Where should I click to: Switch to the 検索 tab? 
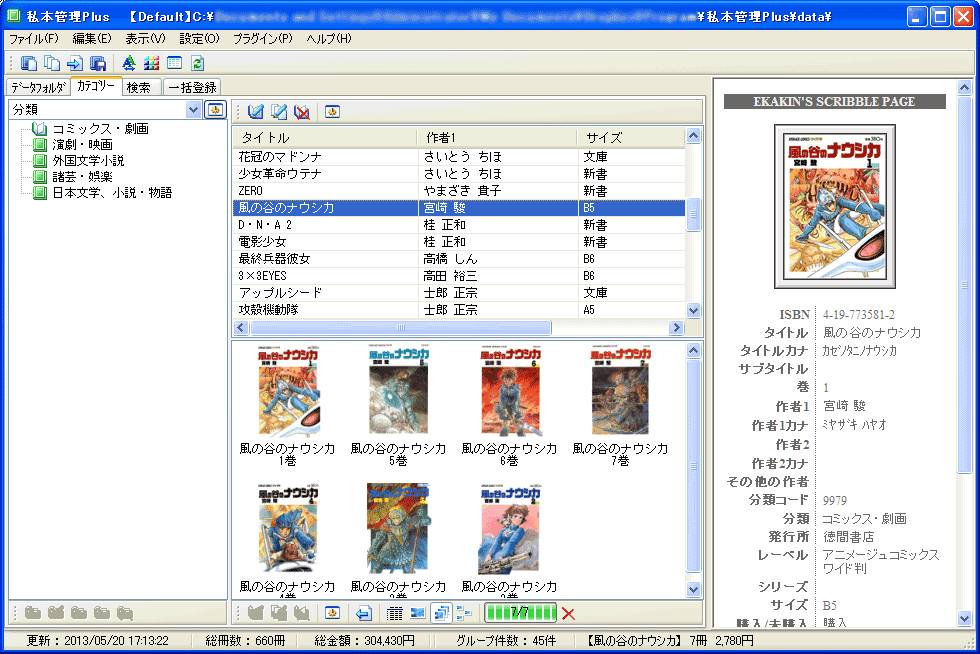tap(139, 88)
